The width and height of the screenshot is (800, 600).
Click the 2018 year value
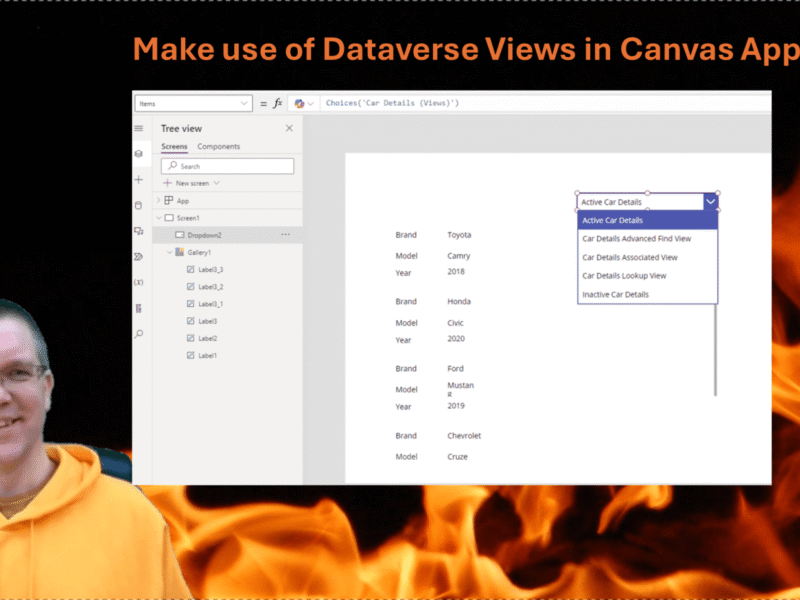[x=456, y=271]
